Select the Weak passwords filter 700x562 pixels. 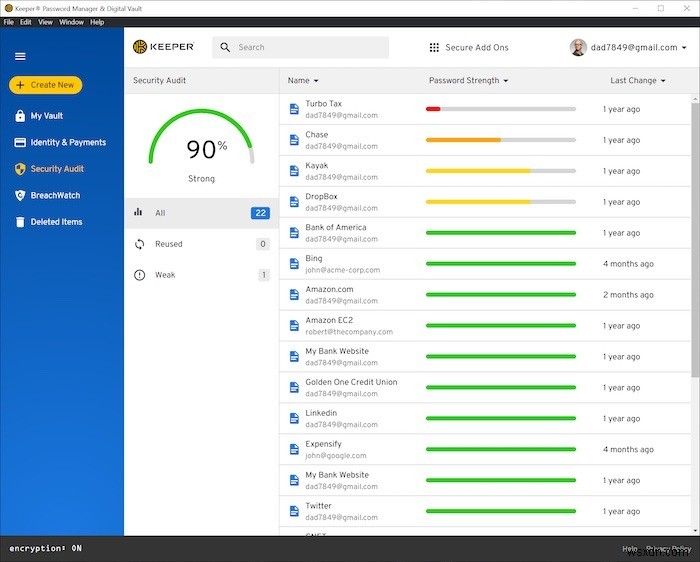click(x=202, y=275)
